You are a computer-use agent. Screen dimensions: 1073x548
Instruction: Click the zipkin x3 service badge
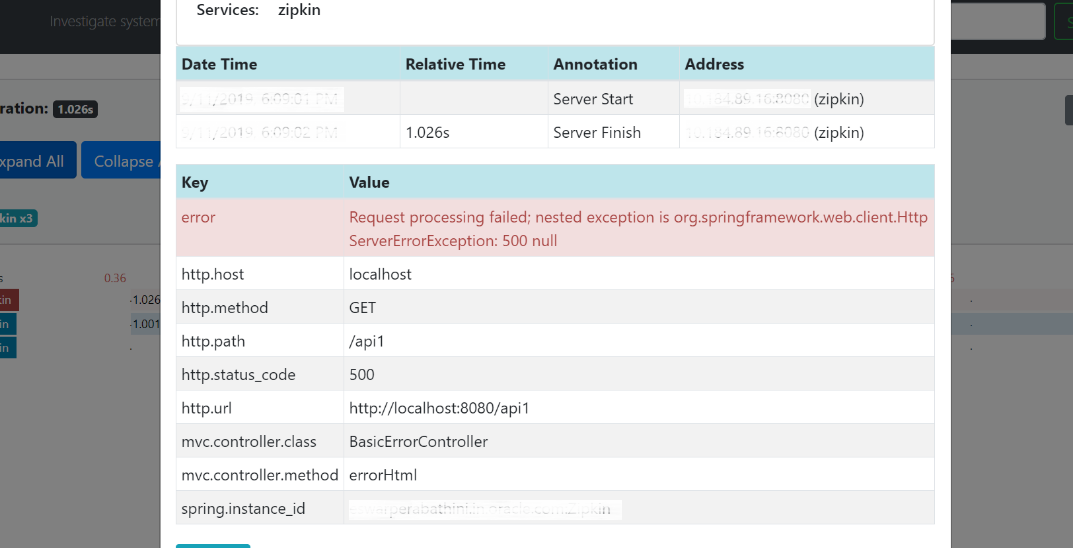point(18,219)
